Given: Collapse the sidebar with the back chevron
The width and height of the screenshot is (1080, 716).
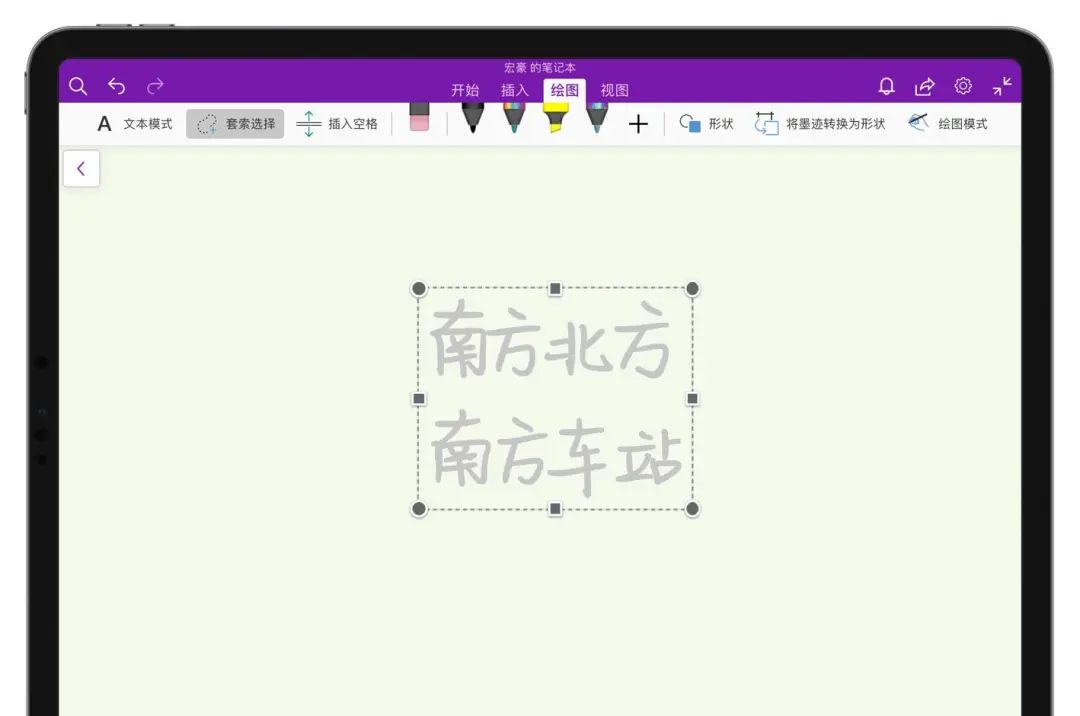Looking at the screenshot, I should click(x=81, y=168).
